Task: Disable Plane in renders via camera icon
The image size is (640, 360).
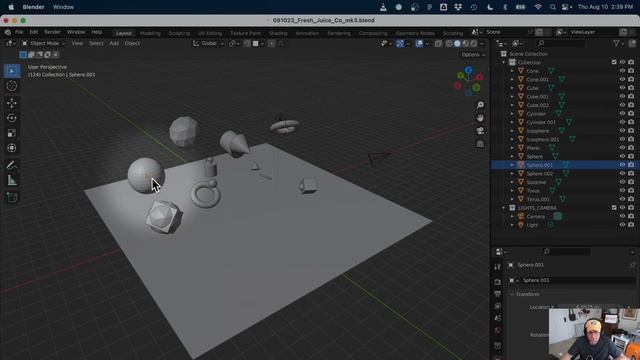Action: (x=631, y=148)
